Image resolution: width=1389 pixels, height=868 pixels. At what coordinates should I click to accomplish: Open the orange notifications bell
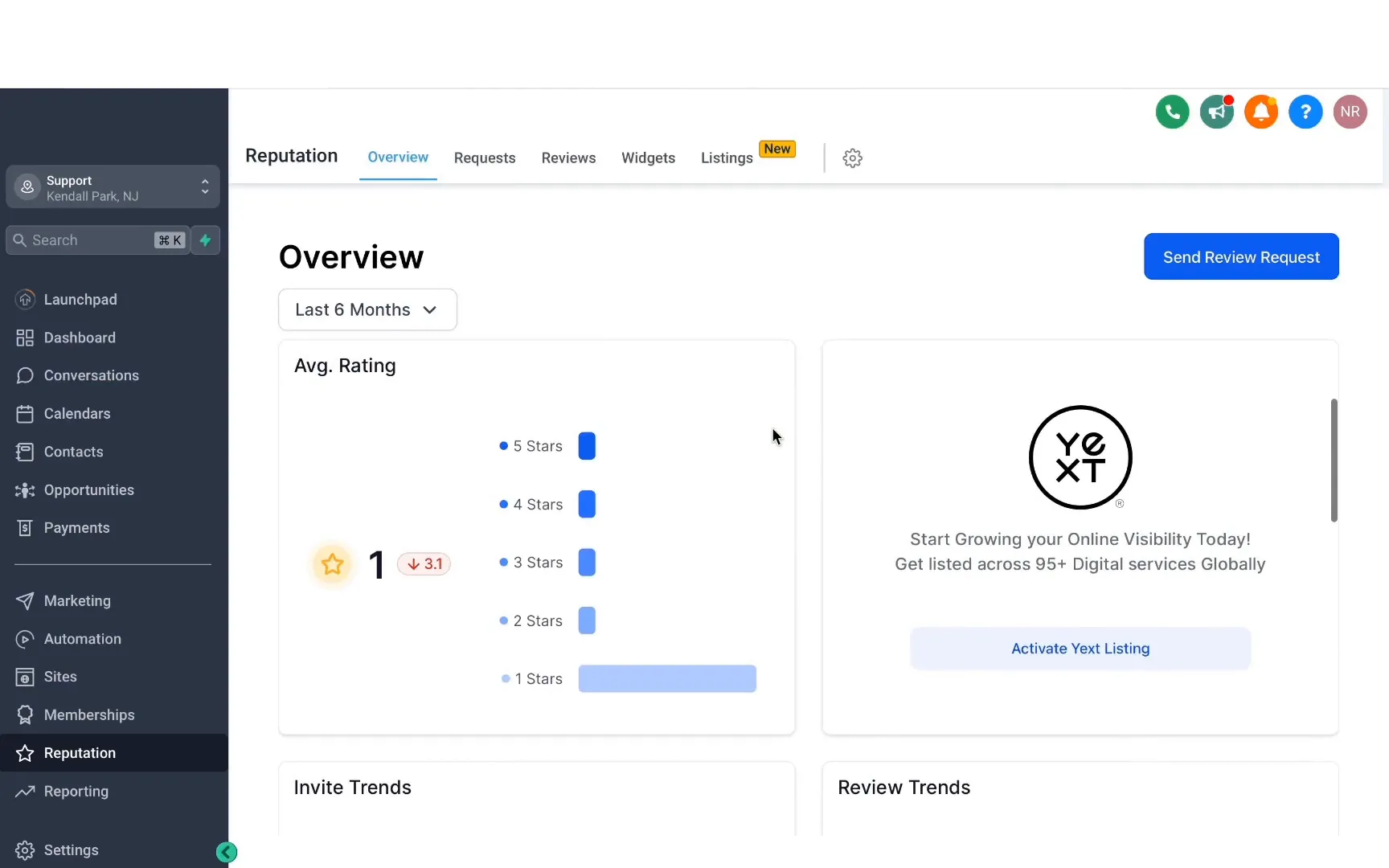(1261, 112)
